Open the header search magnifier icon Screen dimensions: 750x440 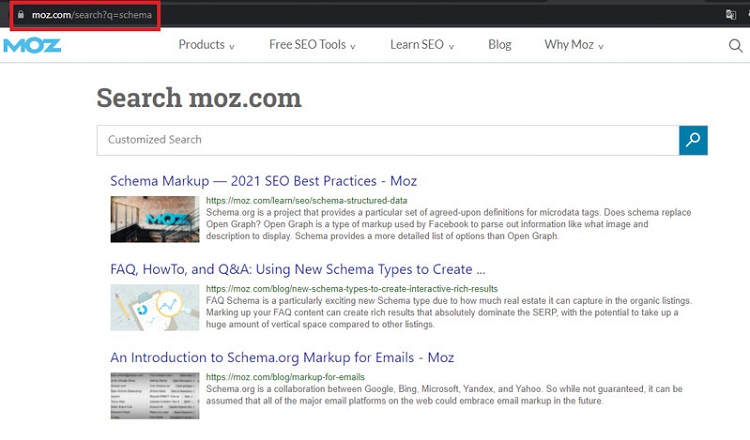click(735, 45)
